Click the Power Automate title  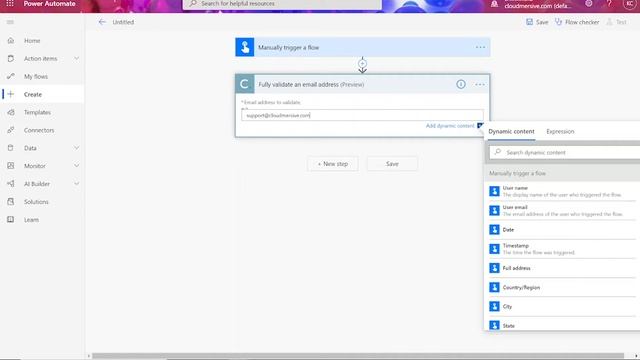(x=49, y=4)
